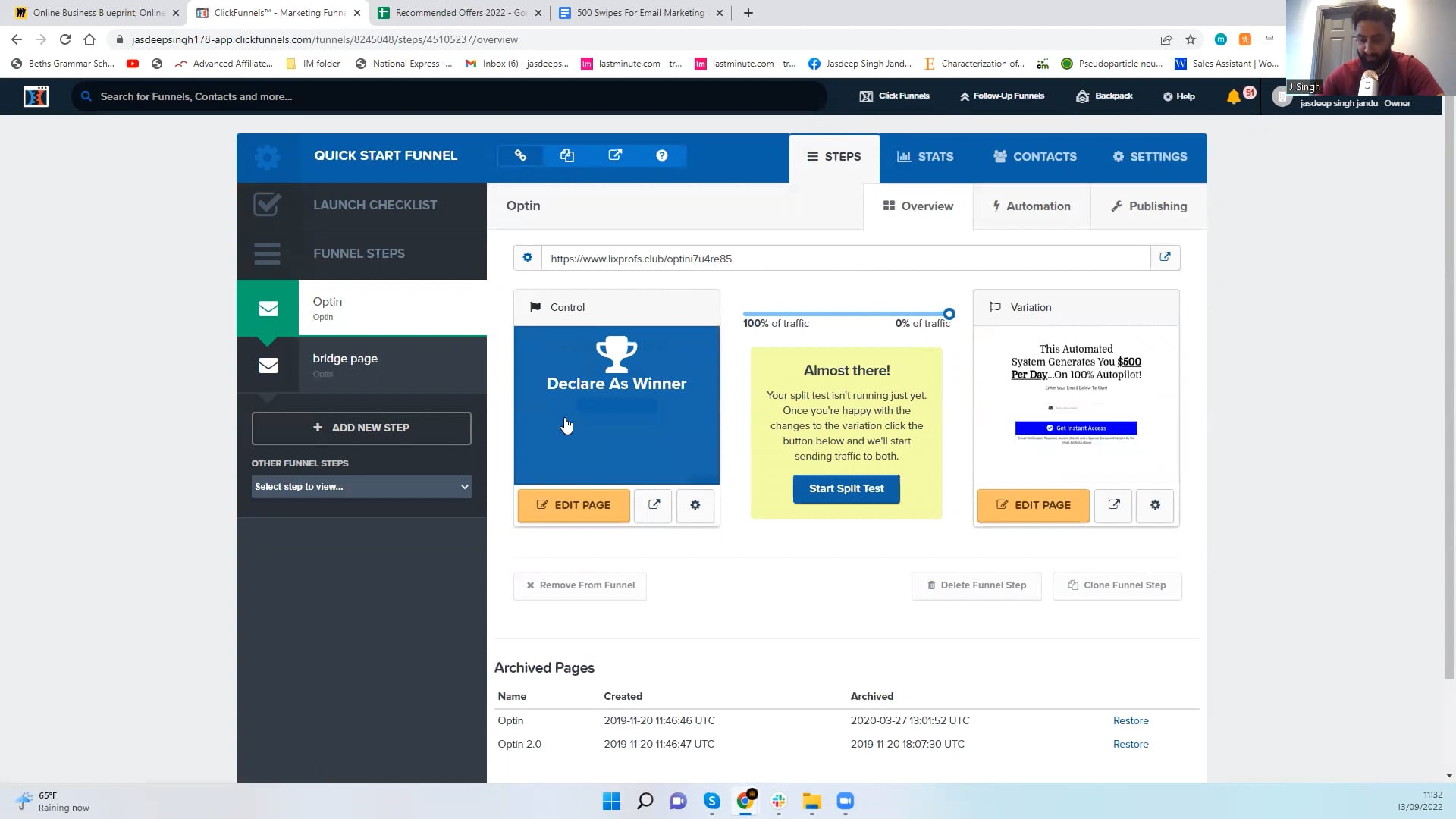Open Follow-Up Funnels menu
This screenshot has width=1456, height=819.
tap(1002, 96)
